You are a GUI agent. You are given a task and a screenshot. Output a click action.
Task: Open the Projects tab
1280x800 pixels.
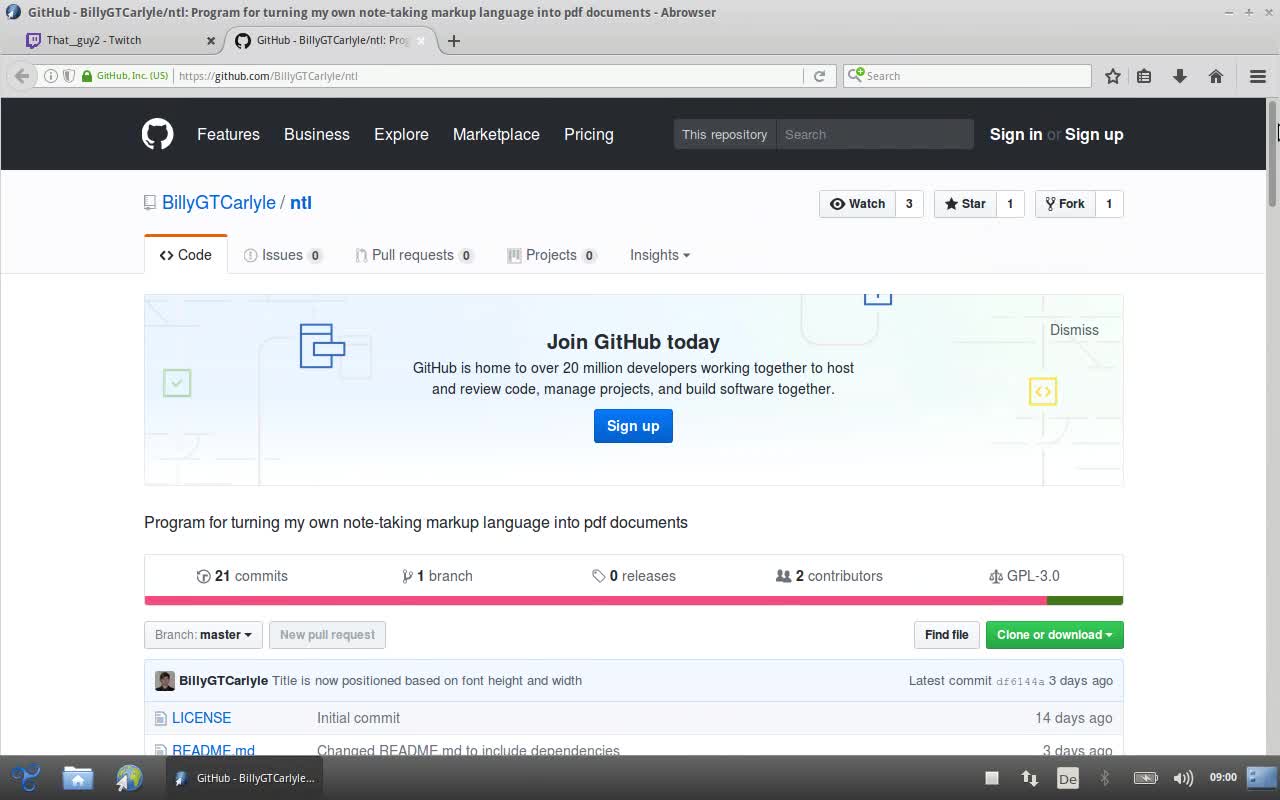pos(552,255)
